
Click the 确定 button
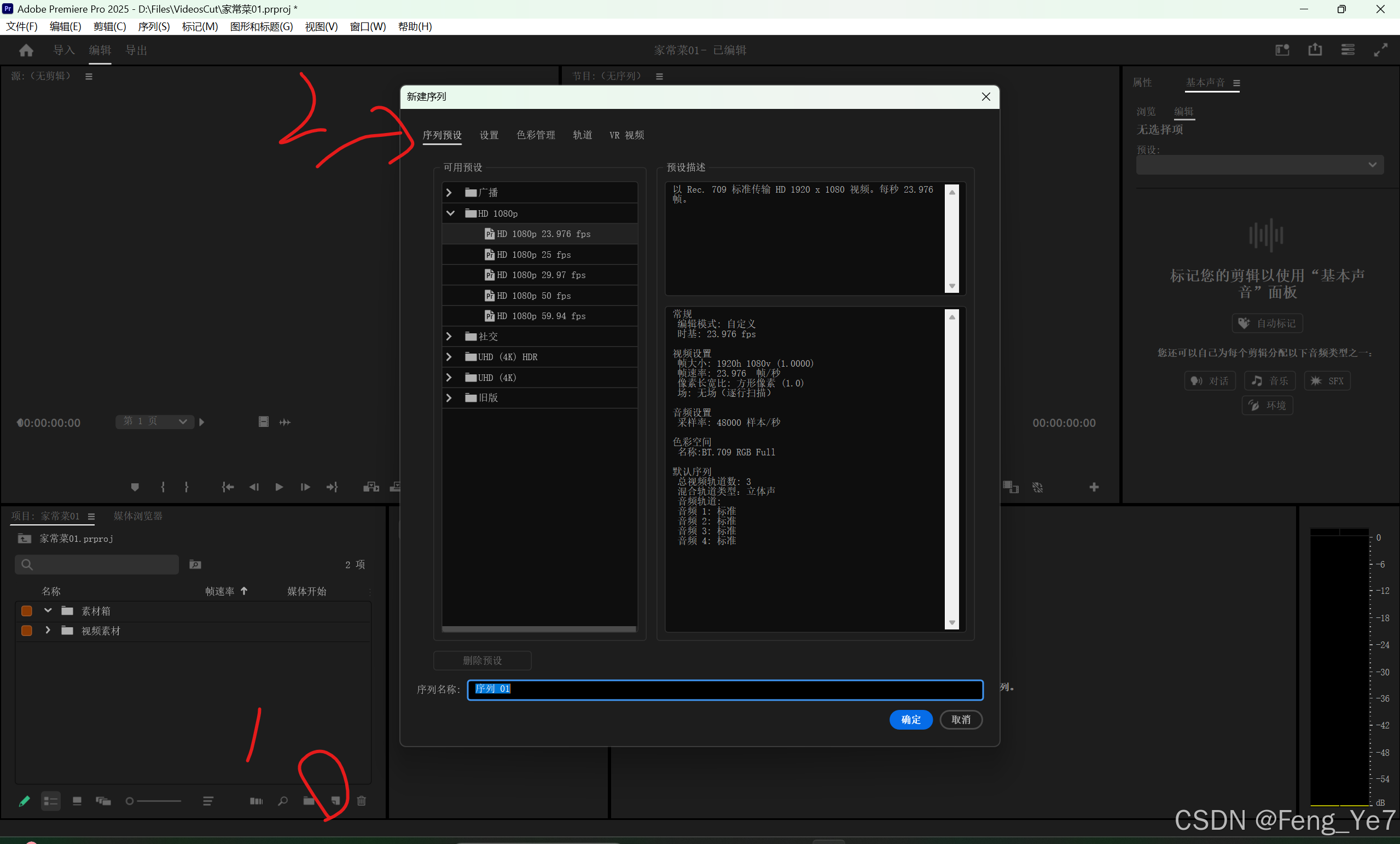(910, 720)
